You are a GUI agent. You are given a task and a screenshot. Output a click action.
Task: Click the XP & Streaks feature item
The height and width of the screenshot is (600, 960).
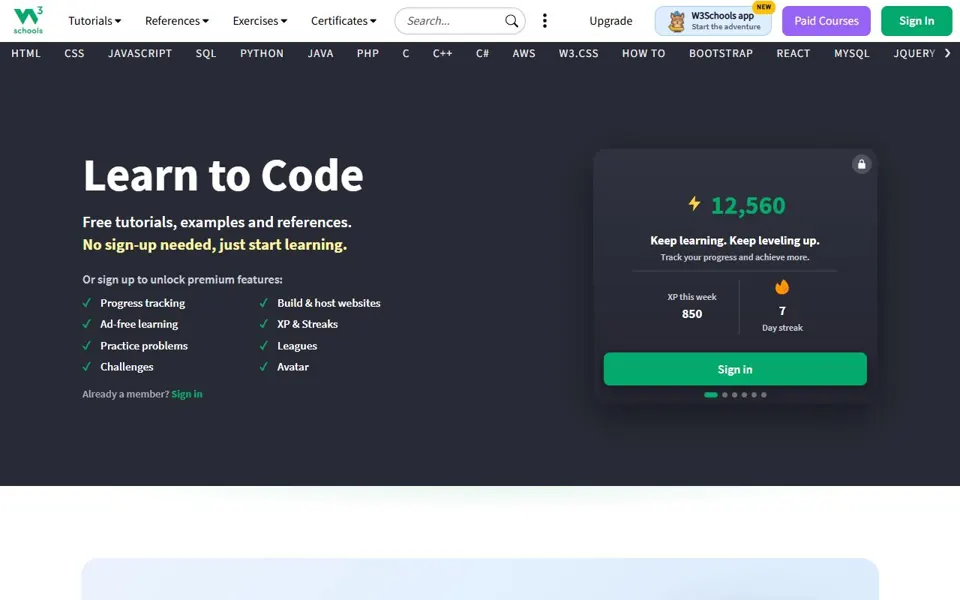pyautogui.click(x=307, y=324)
